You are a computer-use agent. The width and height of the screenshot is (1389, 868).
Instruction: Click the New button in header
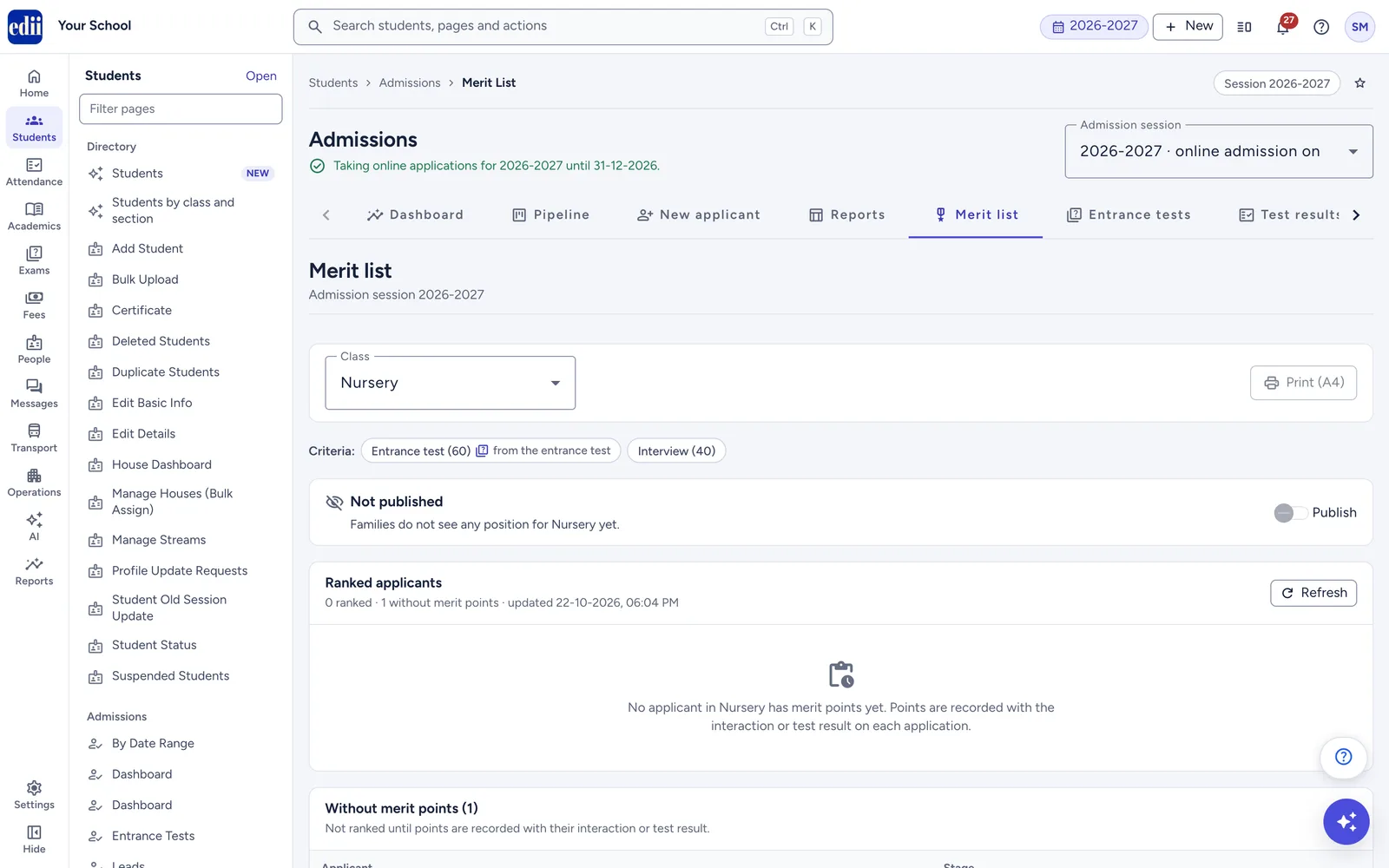(x=1188, y=27)
